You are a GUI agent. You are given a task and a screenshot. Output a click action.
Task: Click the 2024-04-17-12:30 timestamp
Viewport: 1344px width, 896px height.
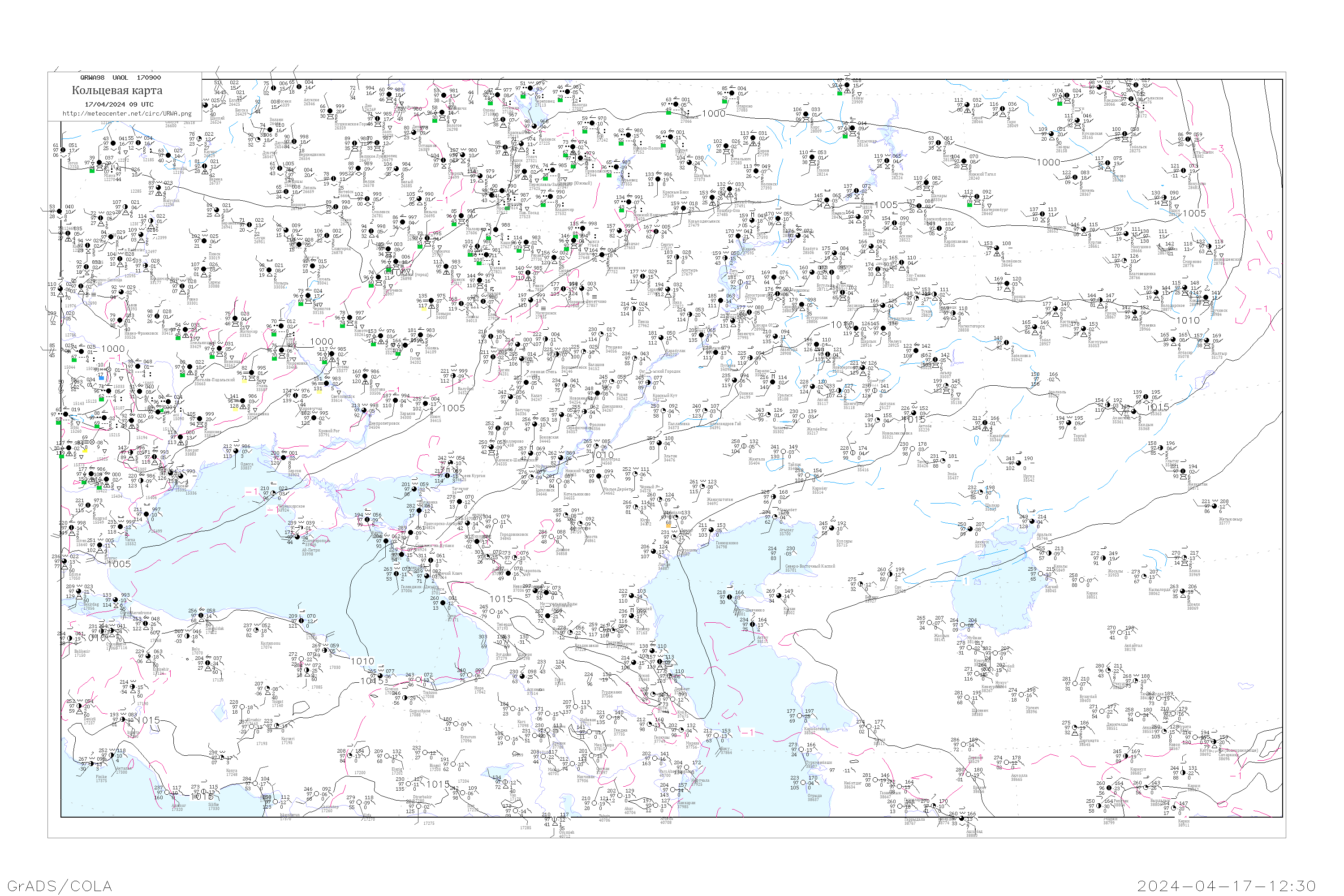(1226, 886)
